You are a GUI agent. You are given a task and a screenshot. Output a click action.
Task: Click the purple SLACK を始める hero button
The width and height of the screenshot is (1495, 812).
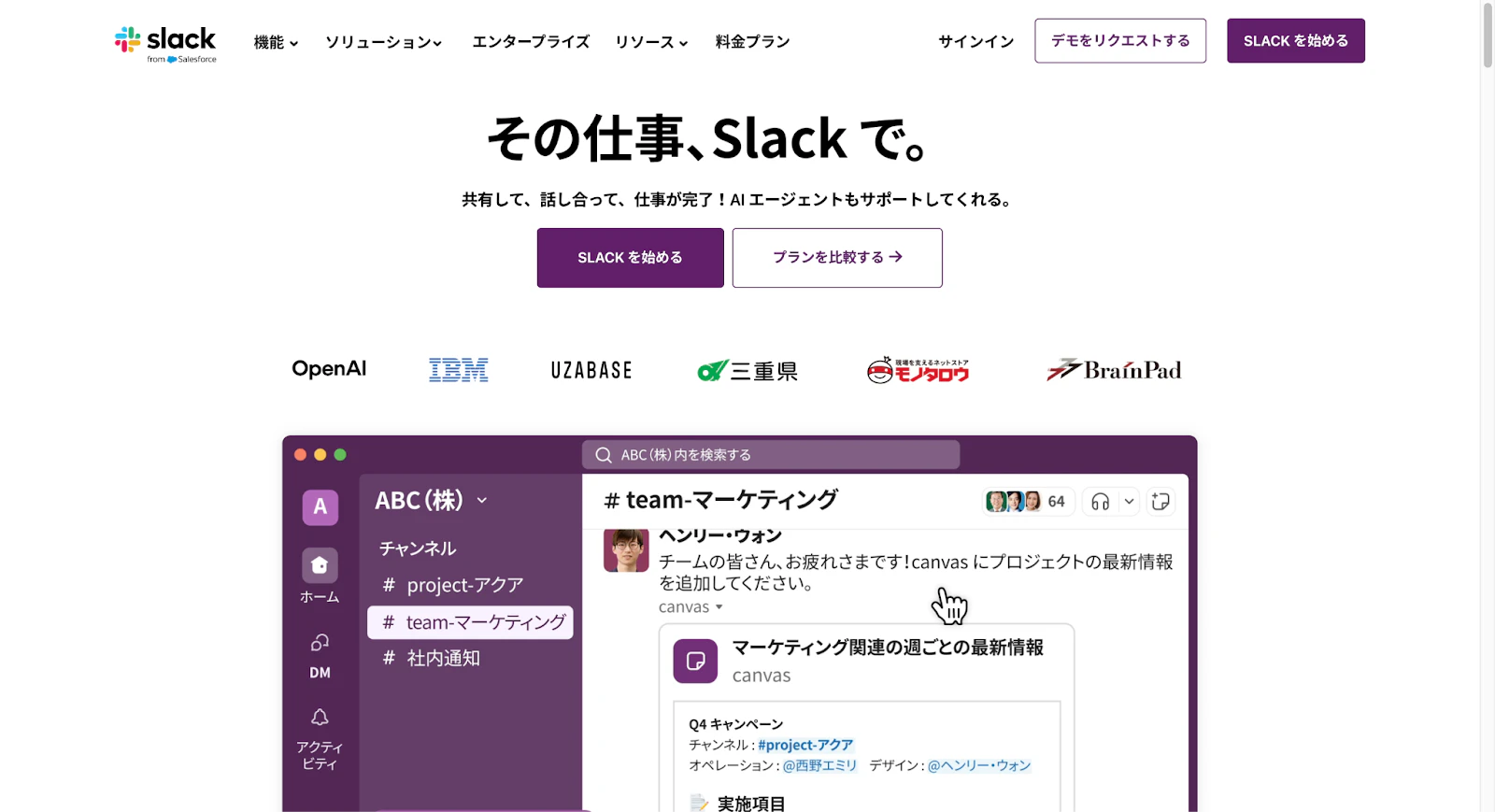pyautogui.click(x=631, y=258)
